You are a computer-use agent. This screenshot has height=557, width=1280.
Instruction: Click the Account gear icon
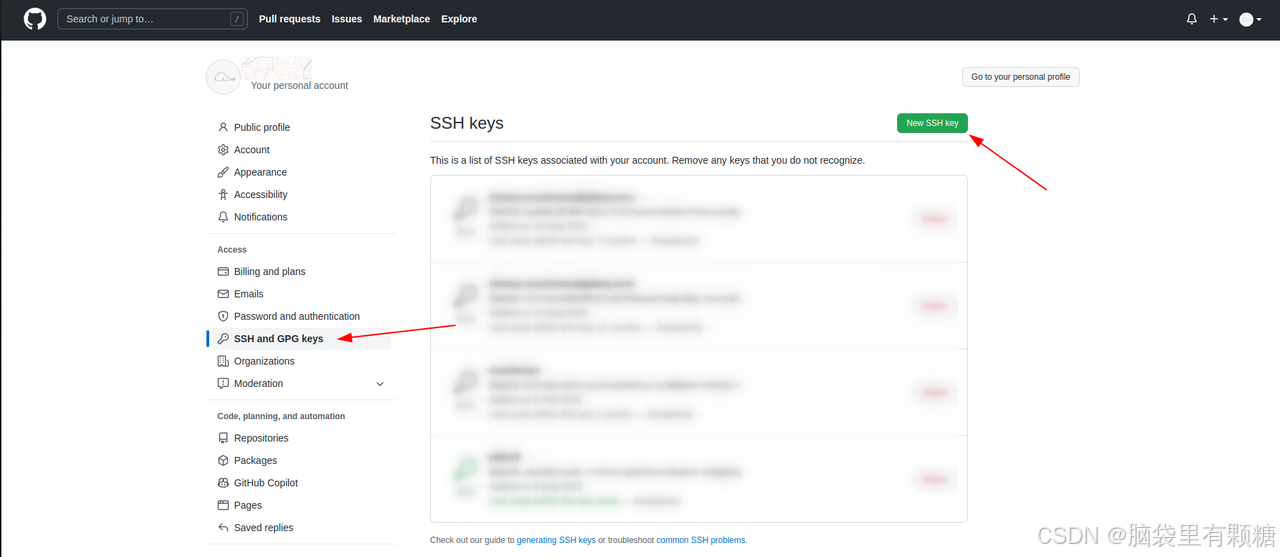(223, 150)
